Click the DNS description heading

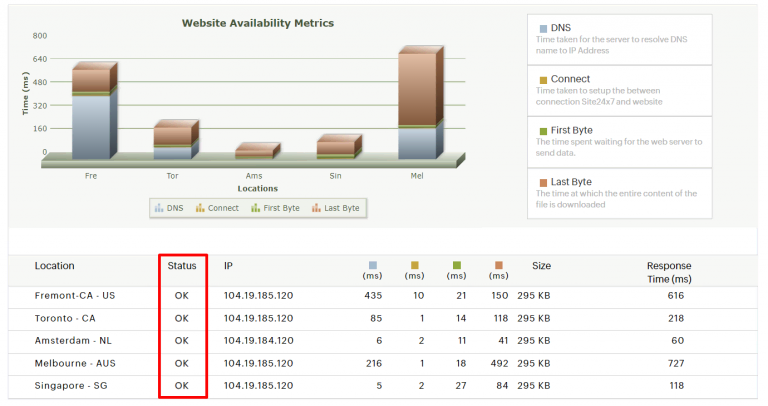point(561,28)
